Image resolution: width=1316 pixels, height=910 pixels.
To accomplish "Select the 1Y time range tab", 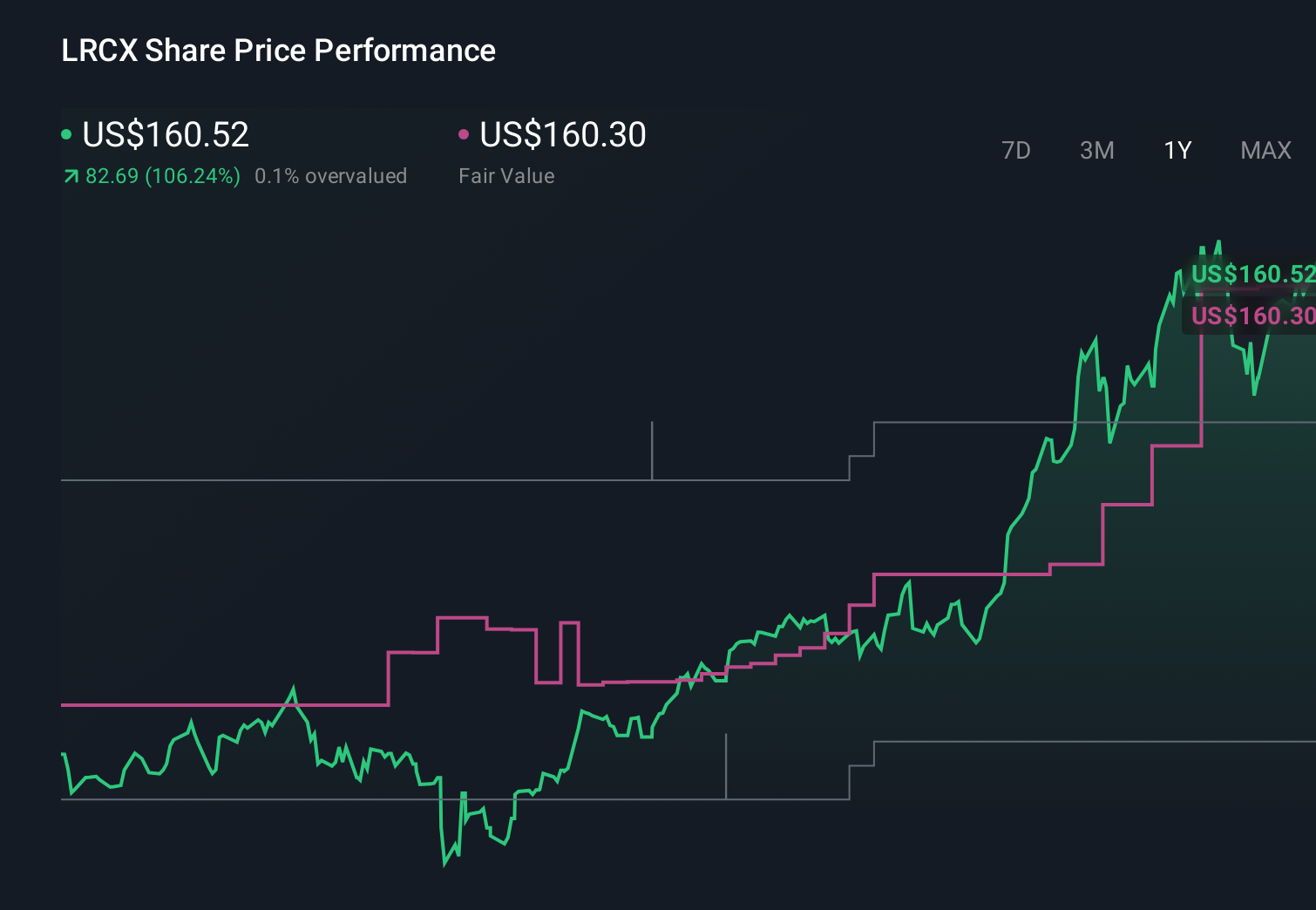I will point(1177,150).
